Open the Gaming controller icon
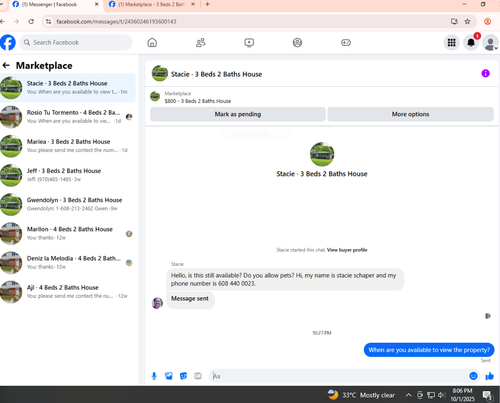This screenshot has width=500, height=403. 346,42
